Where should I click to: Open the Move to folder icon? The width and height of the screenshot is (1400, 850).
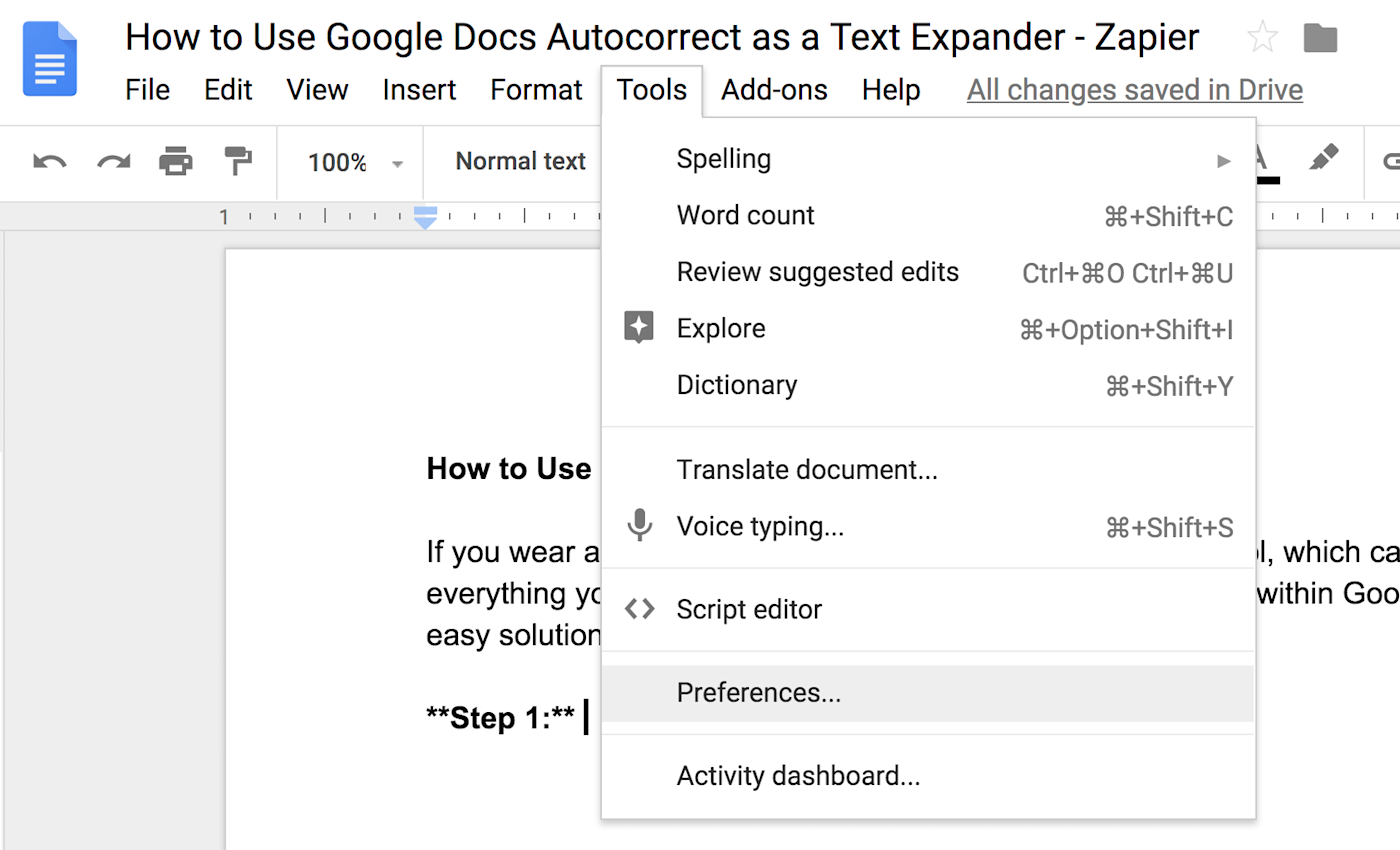coord(1320,39)
